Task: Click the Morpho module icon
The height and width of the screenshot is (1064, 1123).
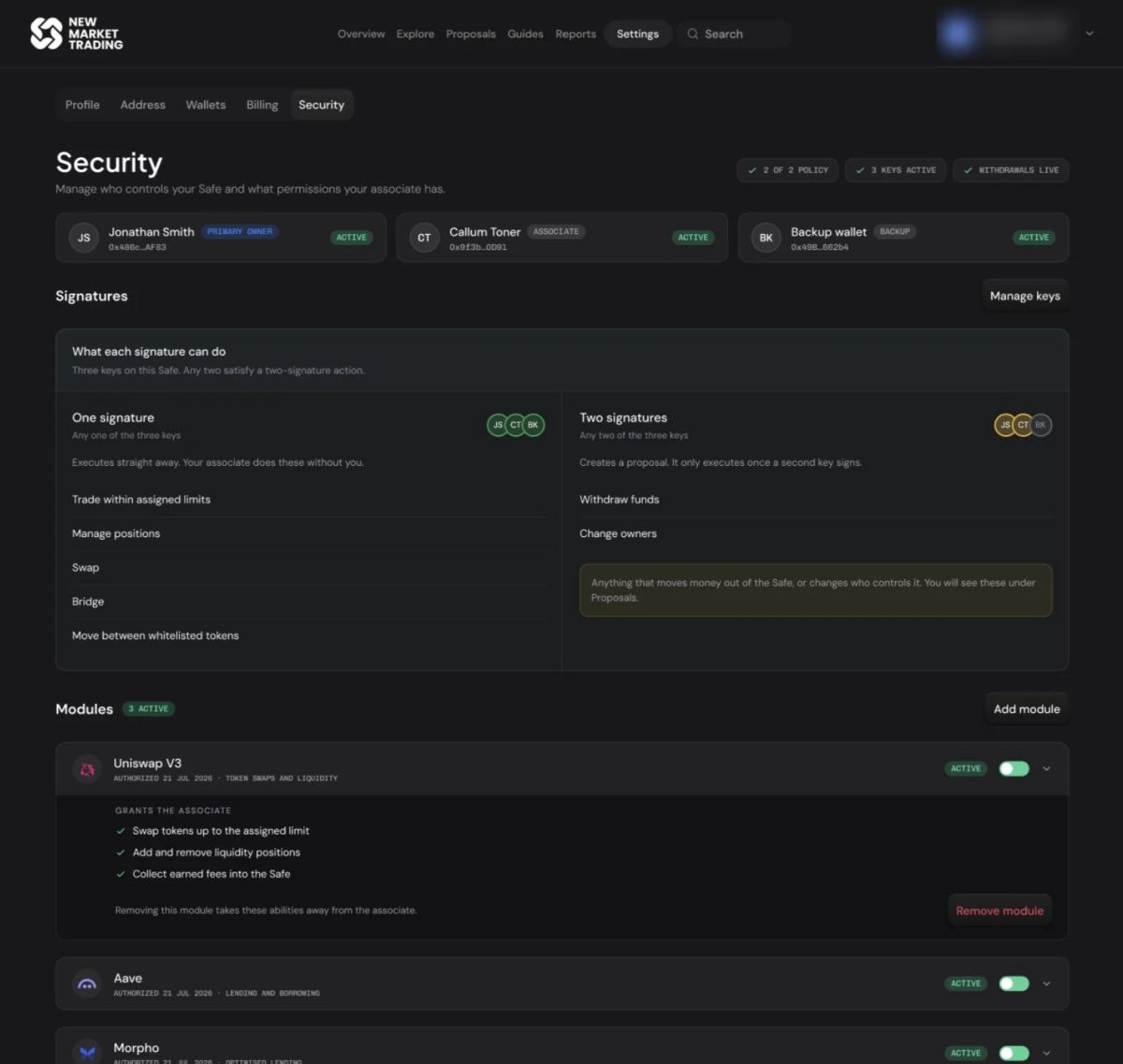Action: point(87,1053)
